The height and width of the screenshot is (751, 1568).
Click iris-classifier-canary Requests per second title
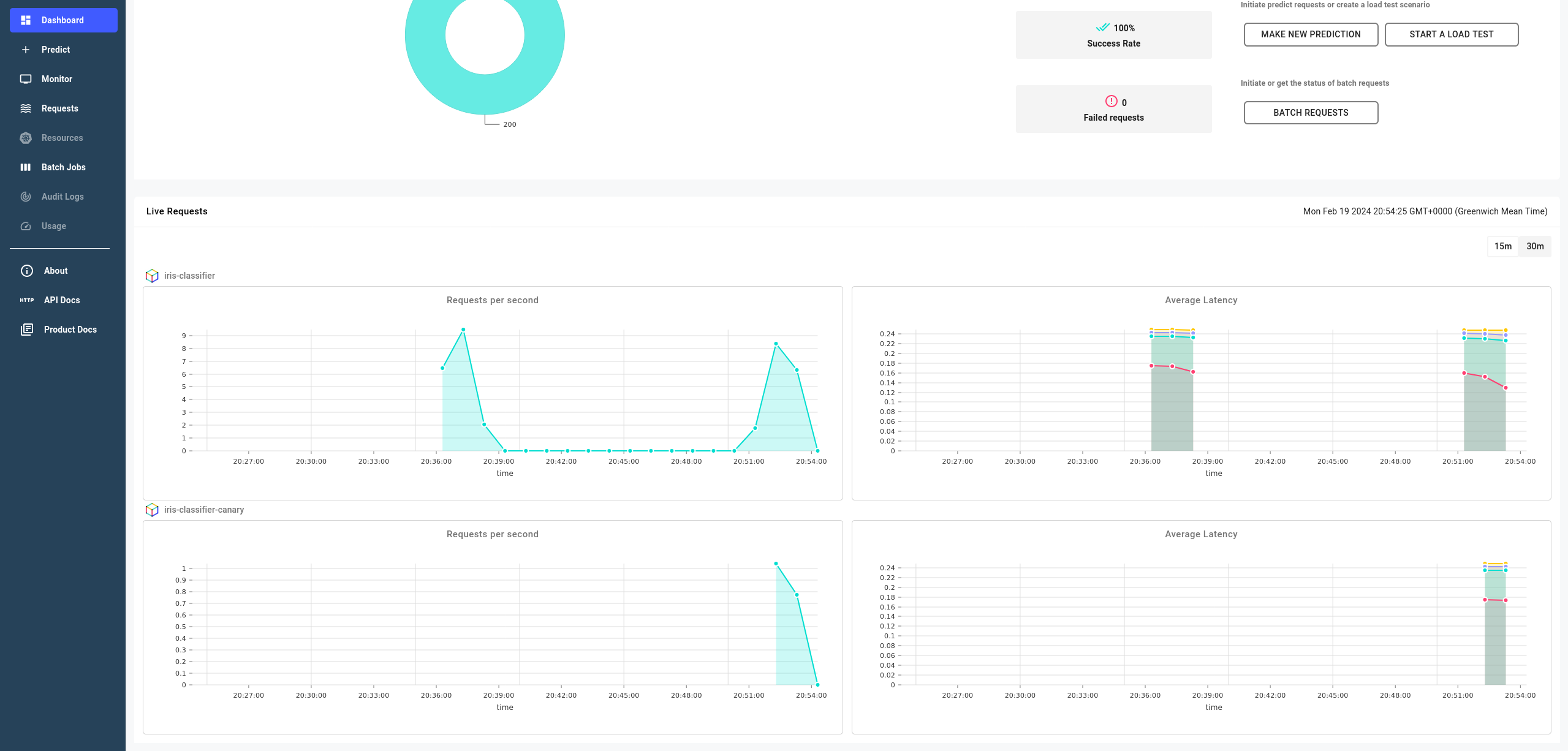493,534
